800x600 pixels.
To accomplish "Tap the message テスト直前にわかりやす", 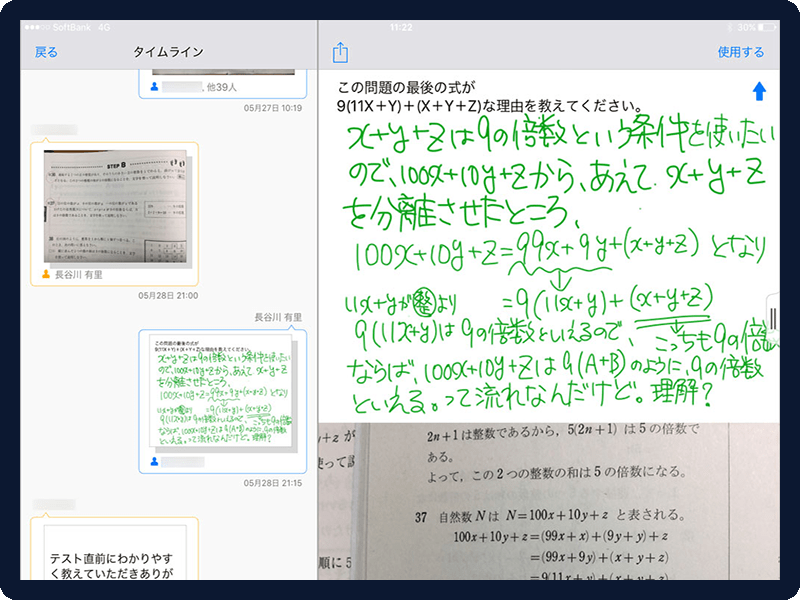I will pyautogui.click(x=112, y=558).
